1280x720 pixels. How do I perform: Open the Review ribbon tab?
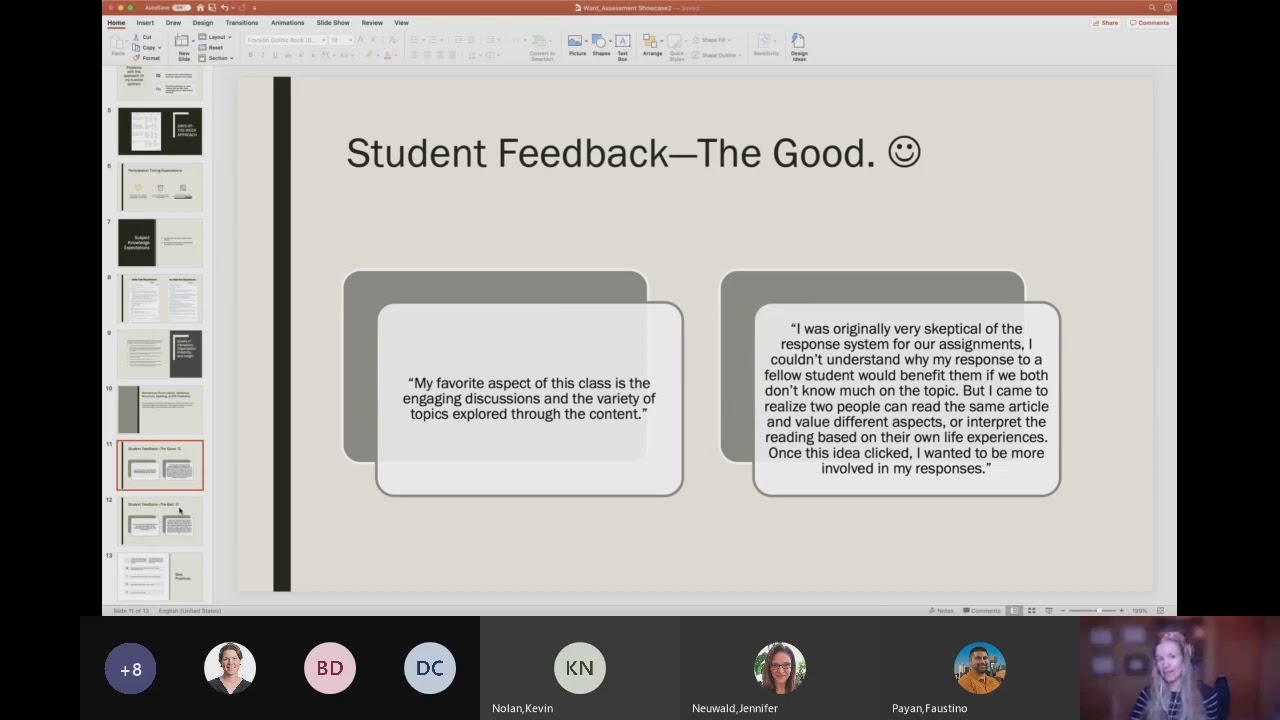click(x=372, y=22)
